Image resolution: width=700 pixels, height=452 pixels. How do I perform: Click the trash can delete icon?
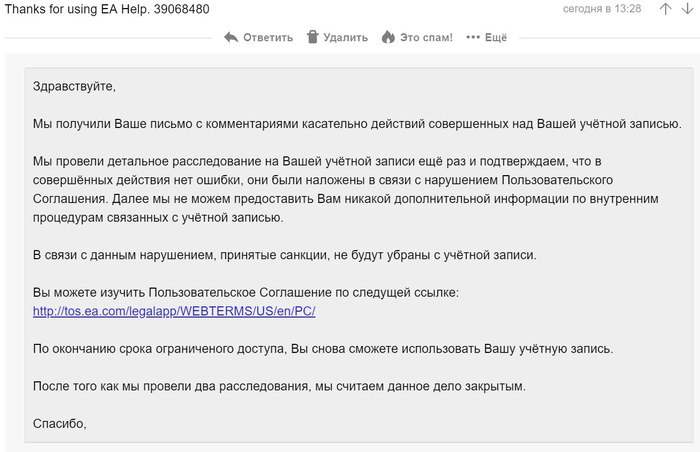pos(312,37)
